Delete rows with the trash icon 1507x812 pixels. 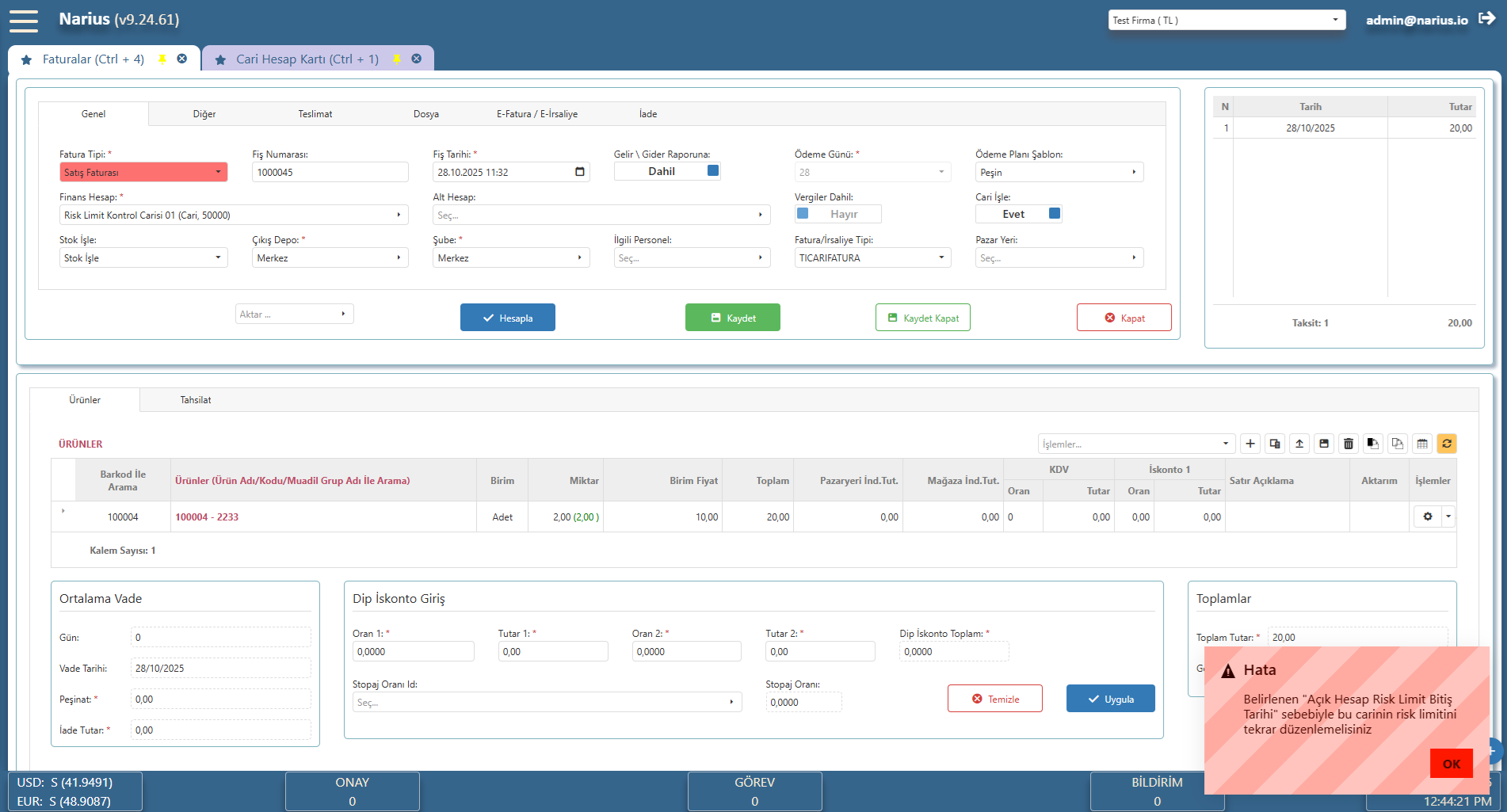[1349, 444]
